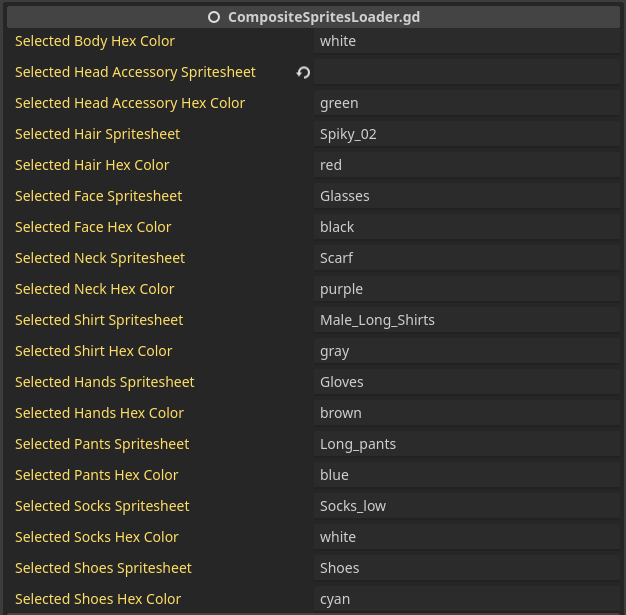The height and width of the screenshot is (615, 626).
Task: Select 'Selected Shoes Hex Color' property label
Action: coord(98,599)
